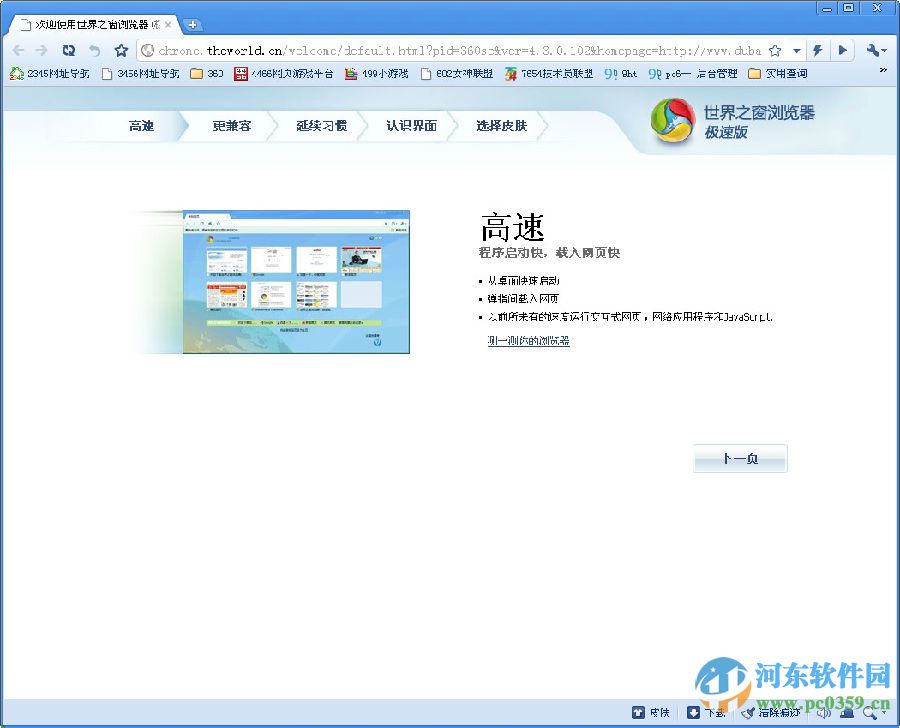Expand the bookmark star dropdown arrow

click(x=796, y=50)
